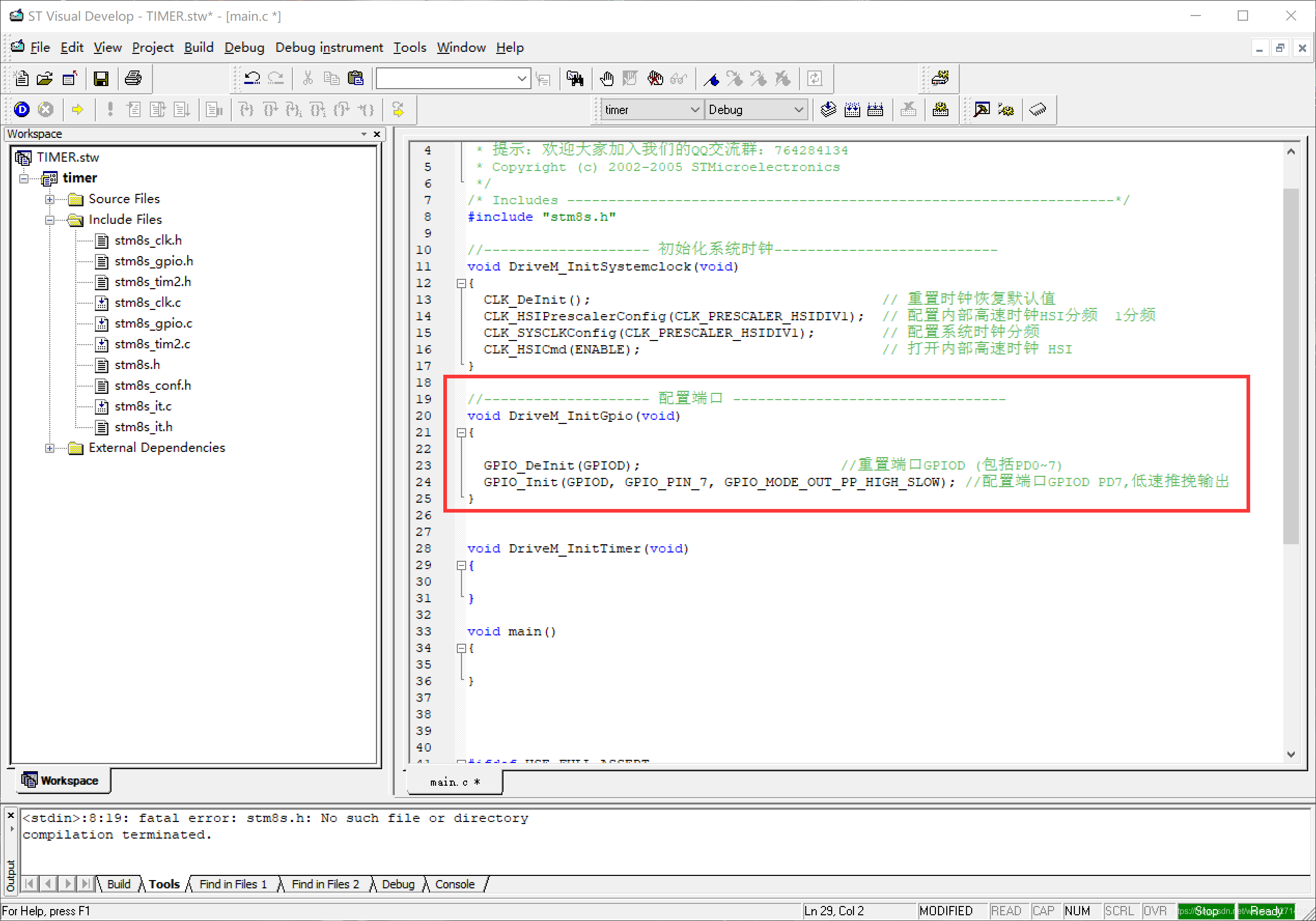Open the File menu

tap(40, 48)
